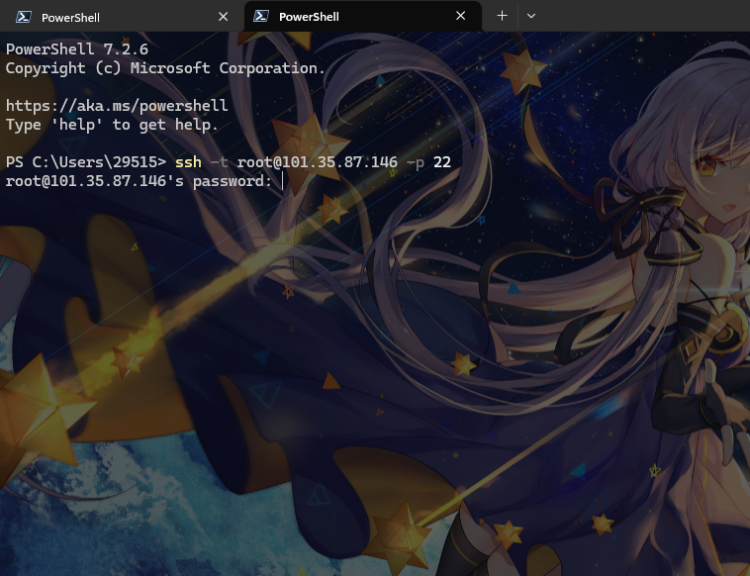Screen dimensions: 750x576
Task: Click 'Copyright (c) Microsoft Corporation.' line
Action: pos(165,68)
